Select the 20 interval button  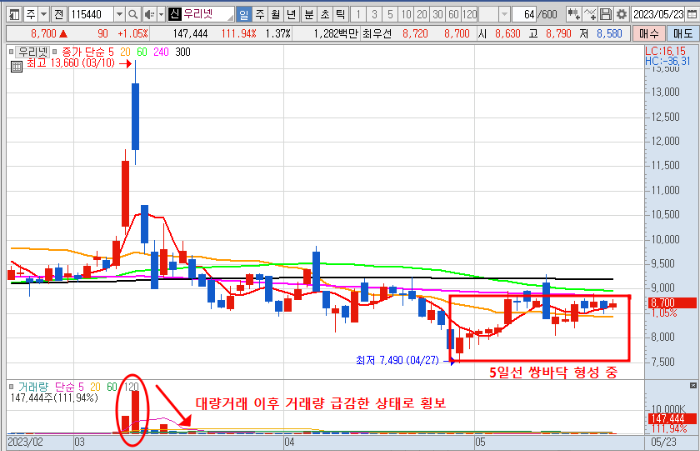421,15
